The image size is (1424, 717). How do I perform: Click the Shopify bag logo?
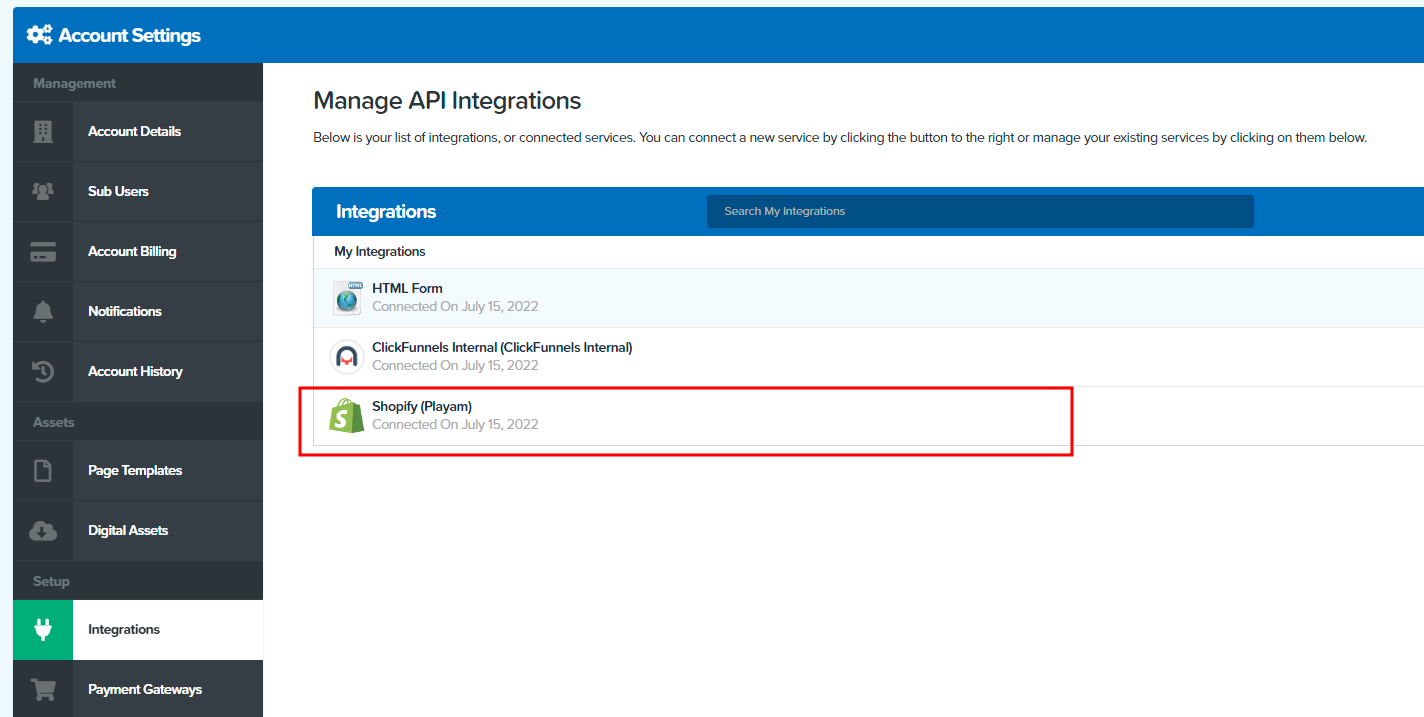pyautogui.click(x=347, y=416)
